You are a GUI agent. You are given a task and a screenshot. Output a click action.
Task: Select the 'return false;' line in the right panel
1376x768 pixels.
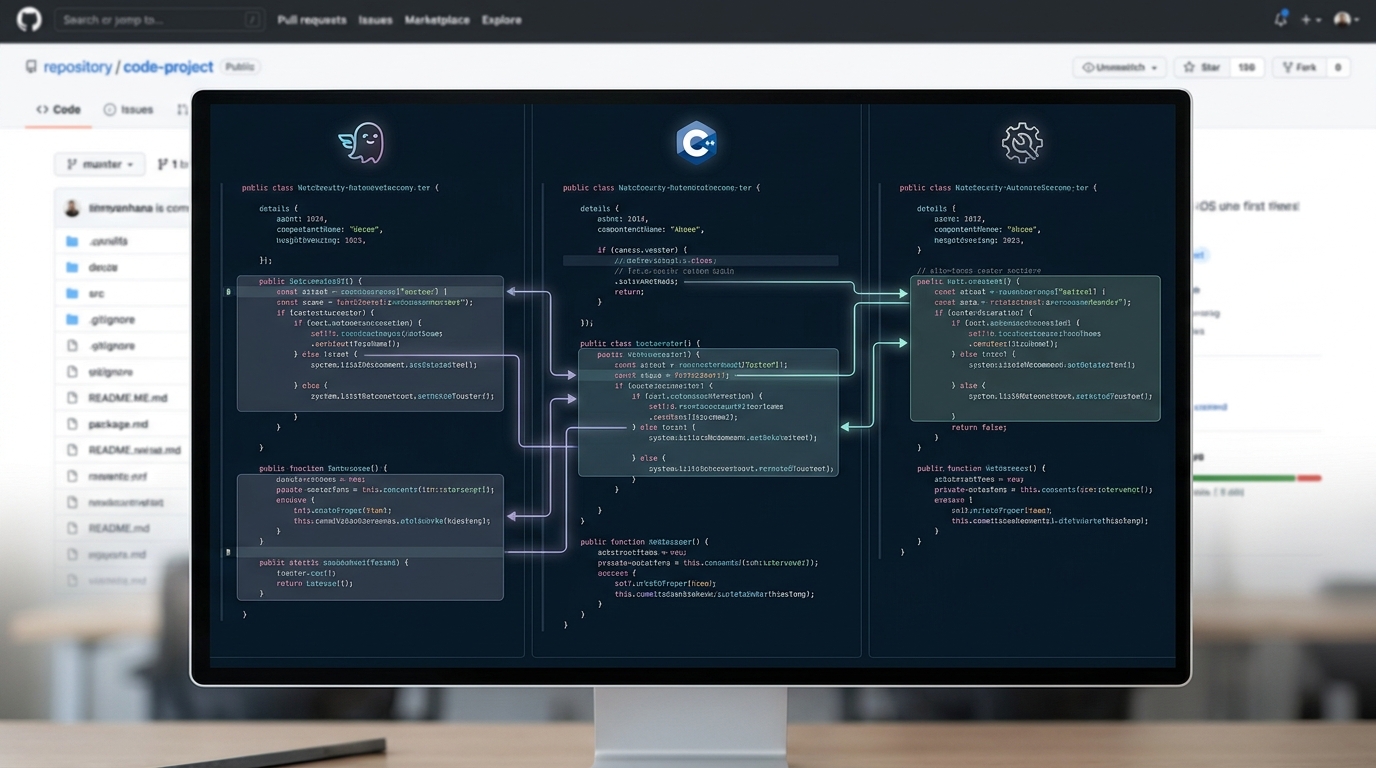(x=979, y=427)
